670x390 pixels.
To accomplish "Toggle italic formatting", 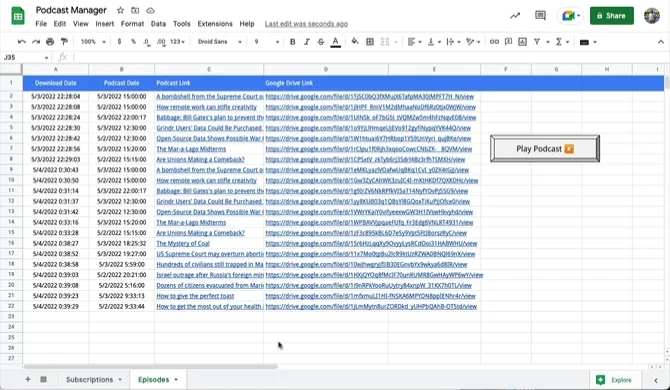I will pyautogui.click(x=307, y=42).
